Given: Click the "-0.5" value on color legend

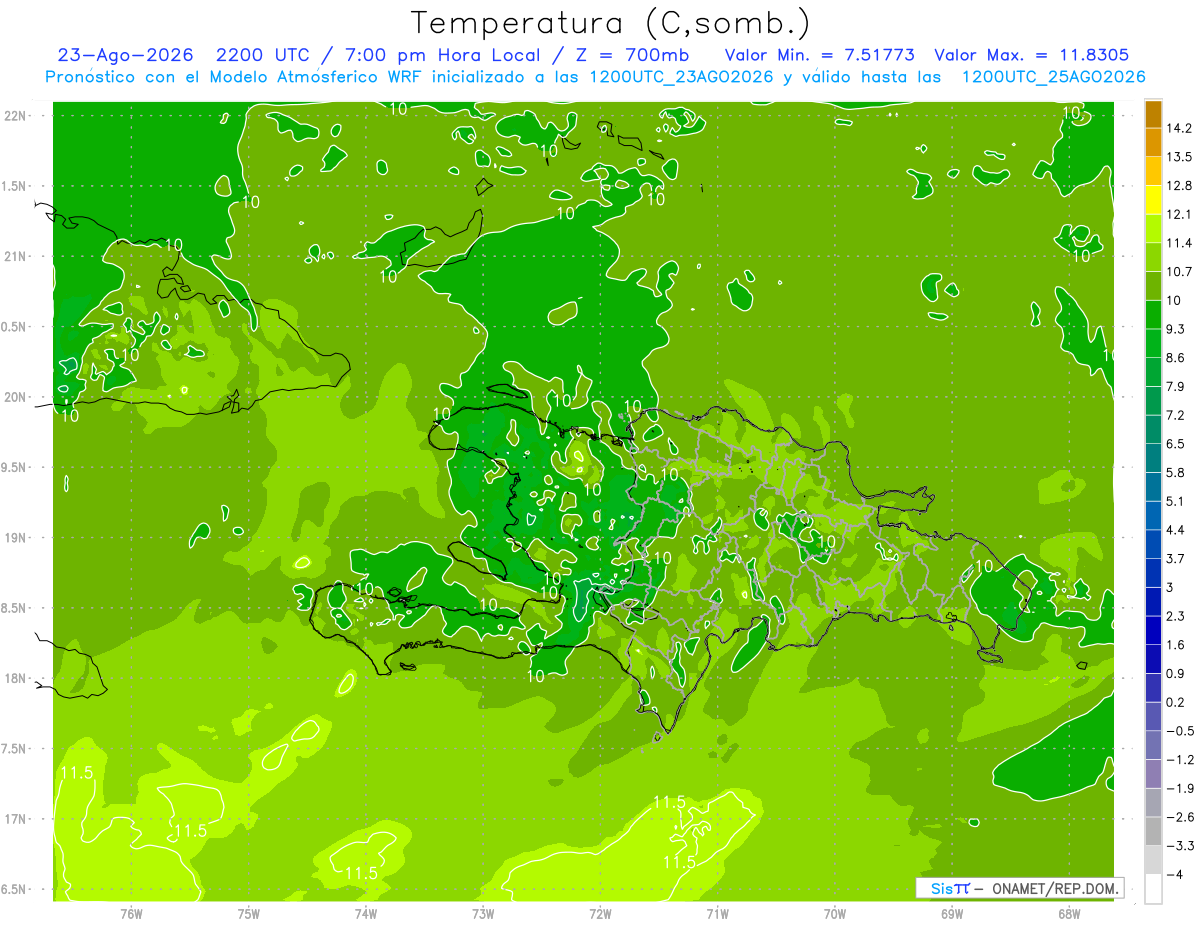Looking at the screenshot, I should pyautogui.click(x=1181, y=731).
